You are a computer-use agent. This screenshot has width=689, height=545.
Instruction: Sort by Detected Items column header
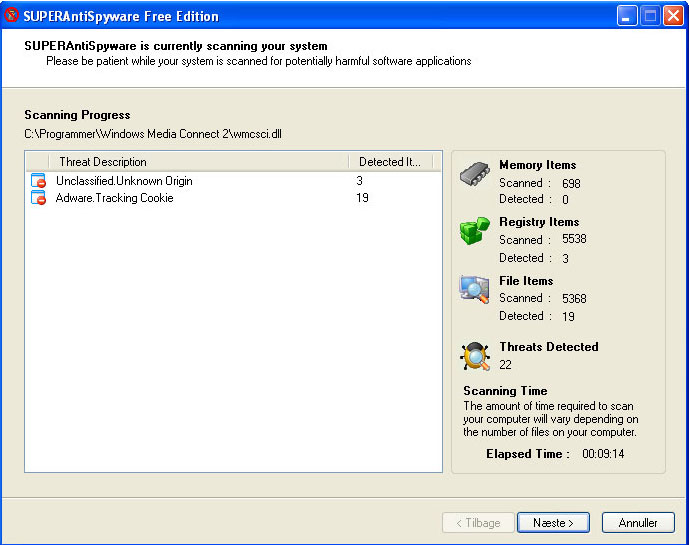(x=391, y=162)
